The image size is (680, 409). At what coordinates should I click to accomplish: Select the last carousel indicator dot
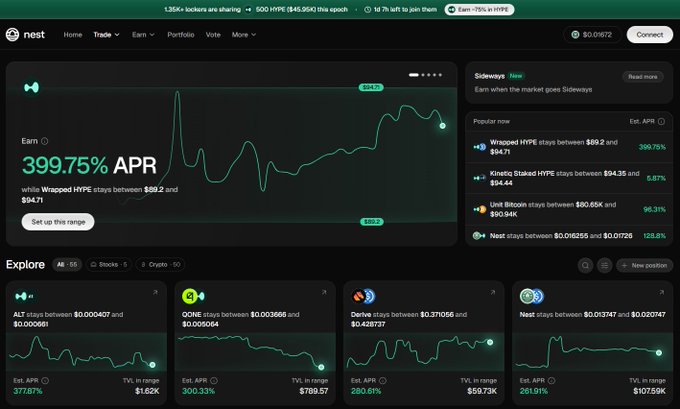(x=440, y=75)
